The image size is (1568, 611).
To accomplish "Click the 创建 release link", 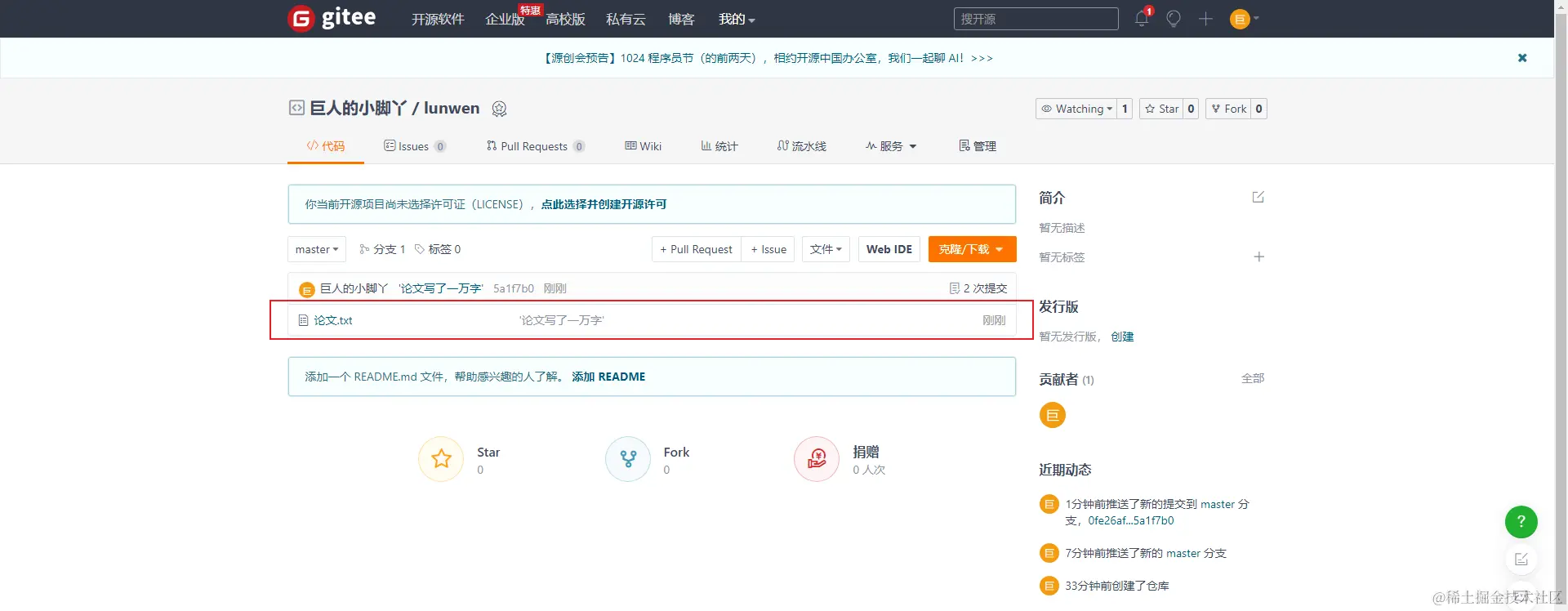I will (1122, 337).
